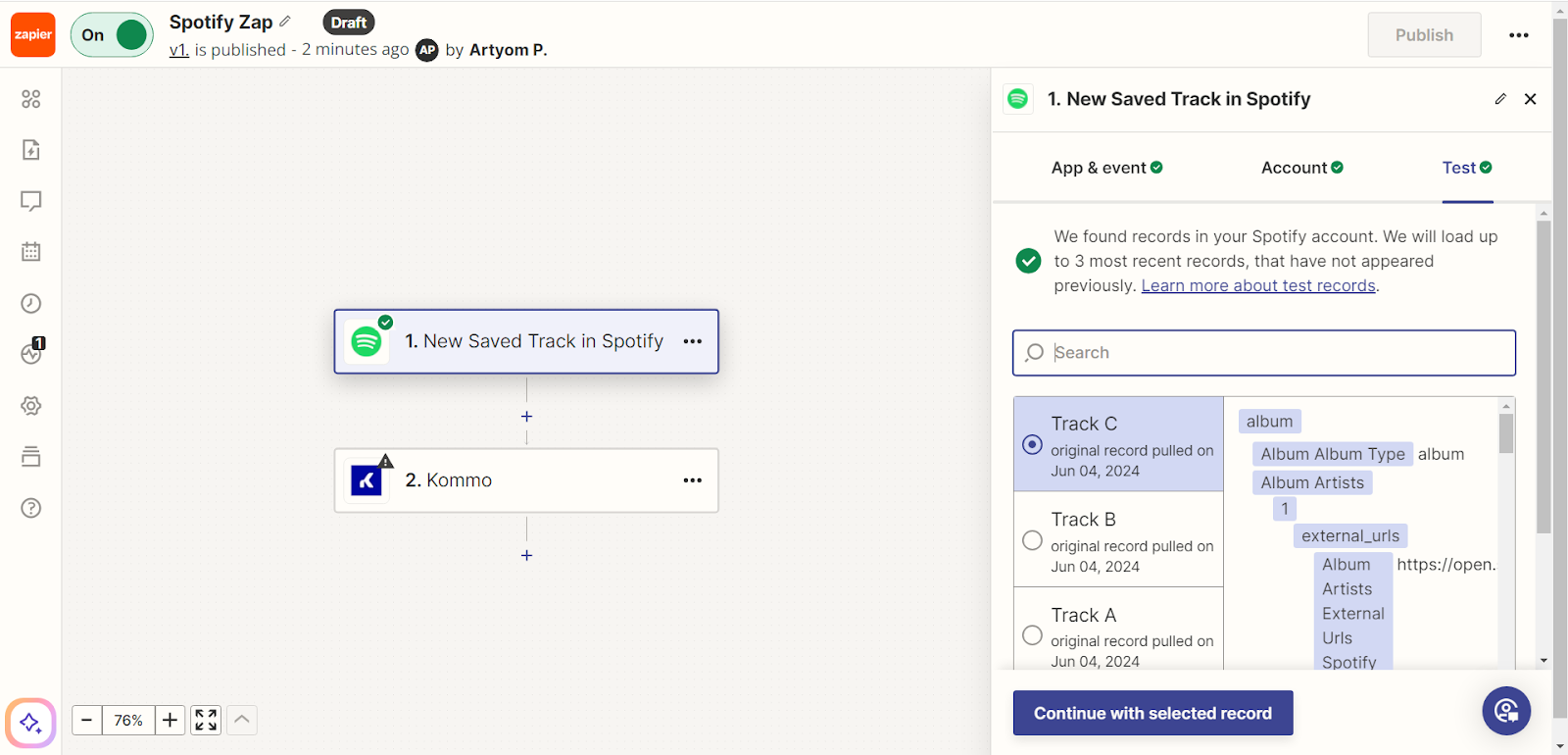This screenshot has height=755, width=1568.
Task: Click the https://open. URL value
Action: tap(1445, 565)
